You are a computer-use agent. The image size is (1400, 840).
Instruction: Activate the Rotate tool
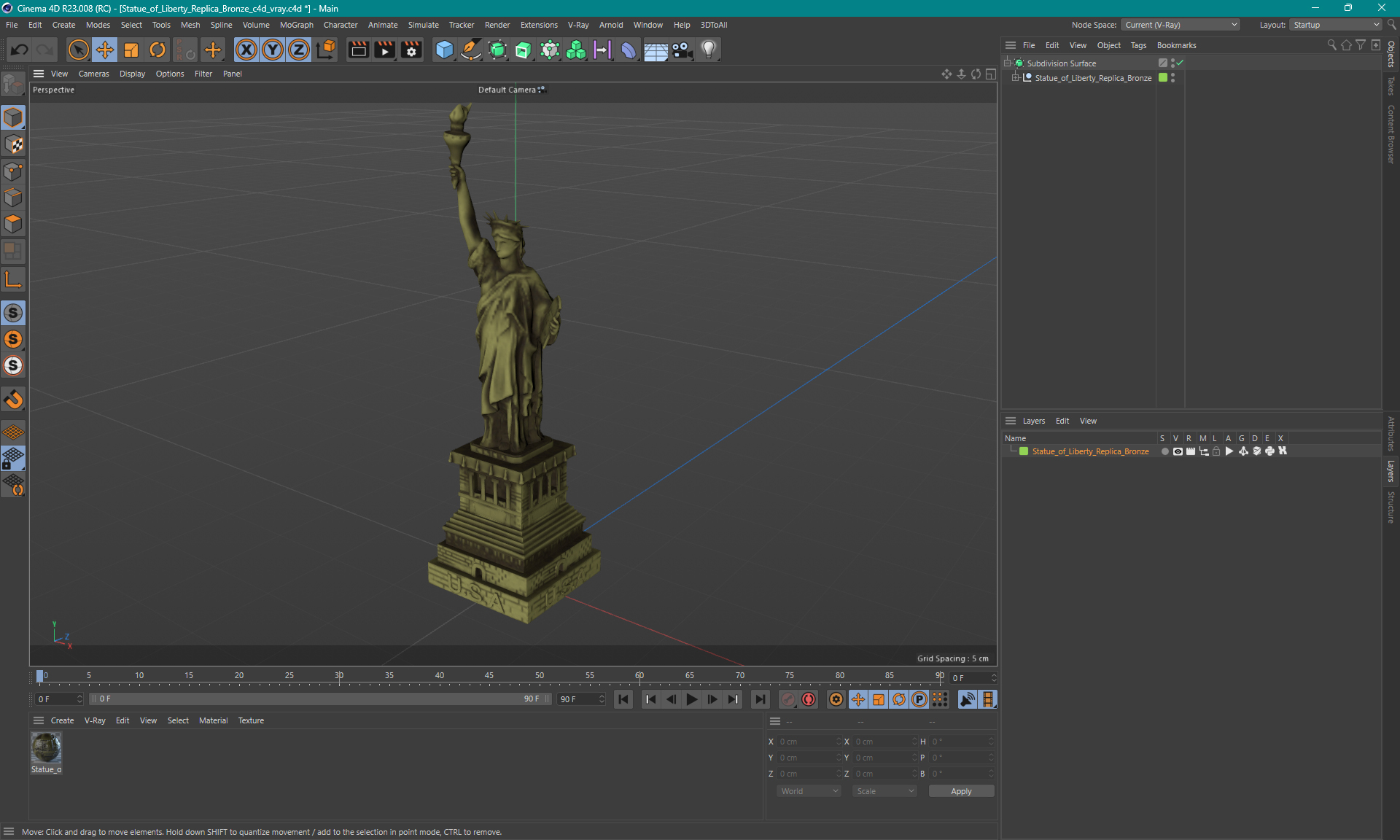point(157,50)
